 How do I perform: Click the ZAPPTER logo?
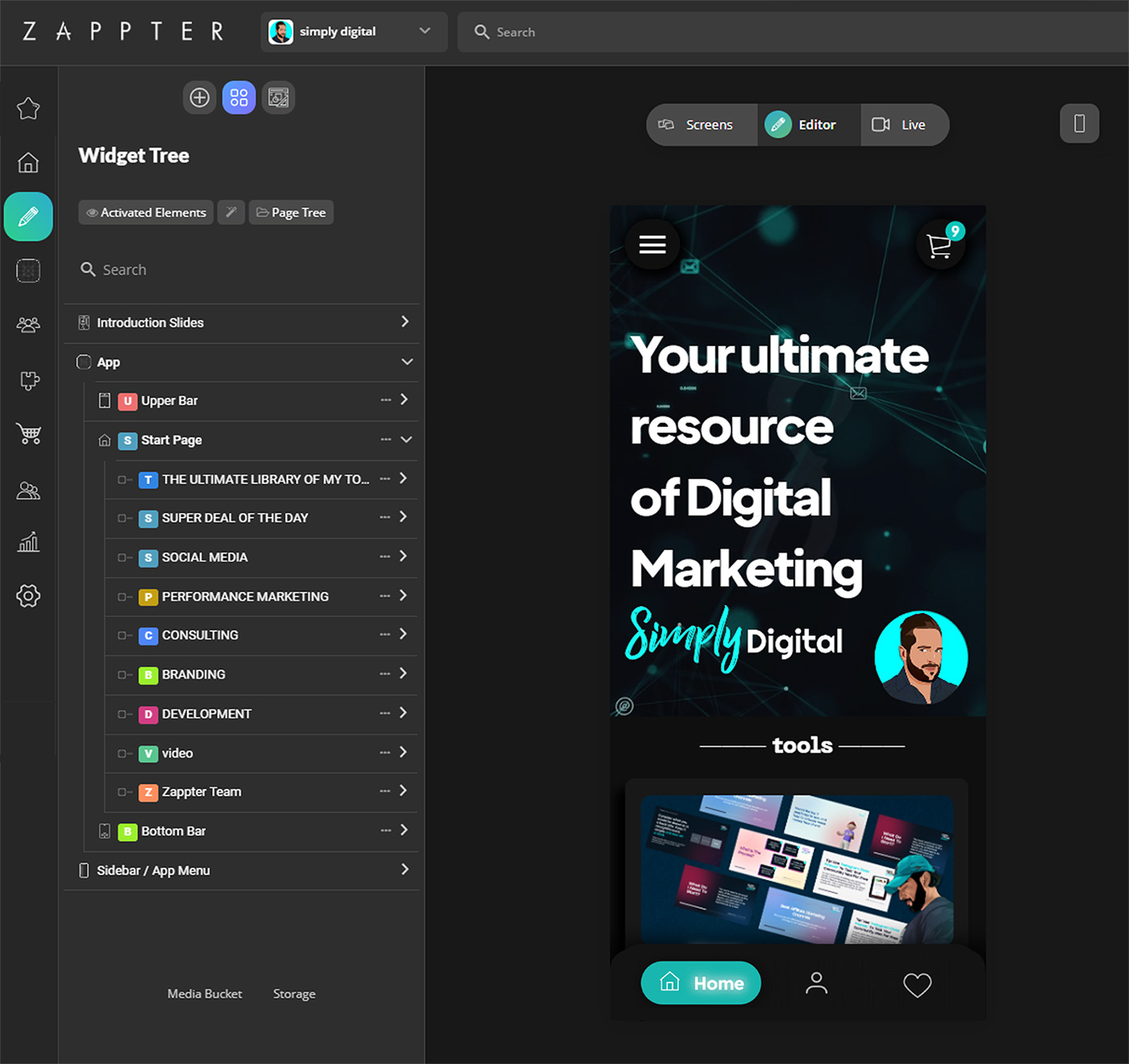[123, 31]
